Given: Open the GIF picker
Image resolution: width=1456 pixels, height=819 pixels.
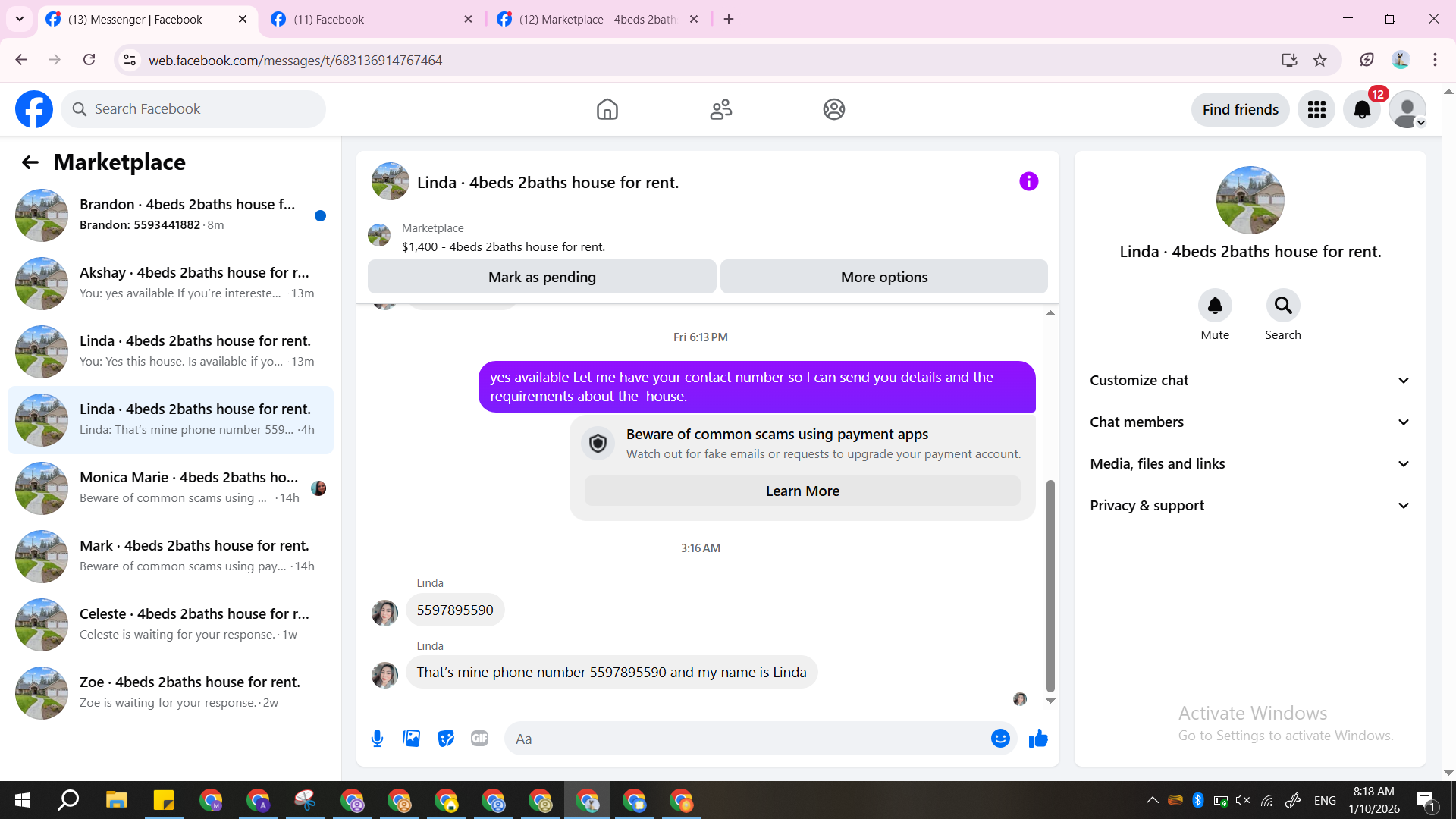Looking at the screenshot, I should (479, 738).
